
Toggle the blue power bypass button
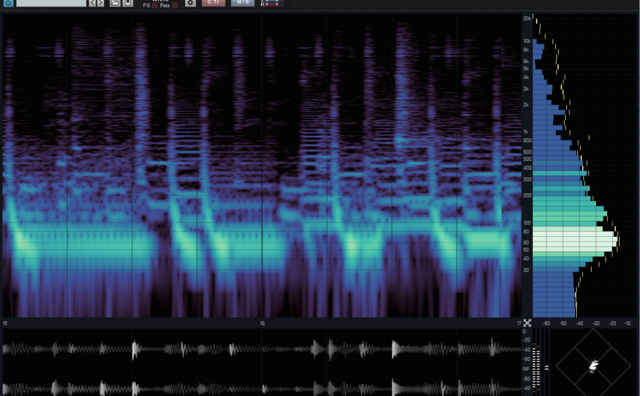point(8,3)
